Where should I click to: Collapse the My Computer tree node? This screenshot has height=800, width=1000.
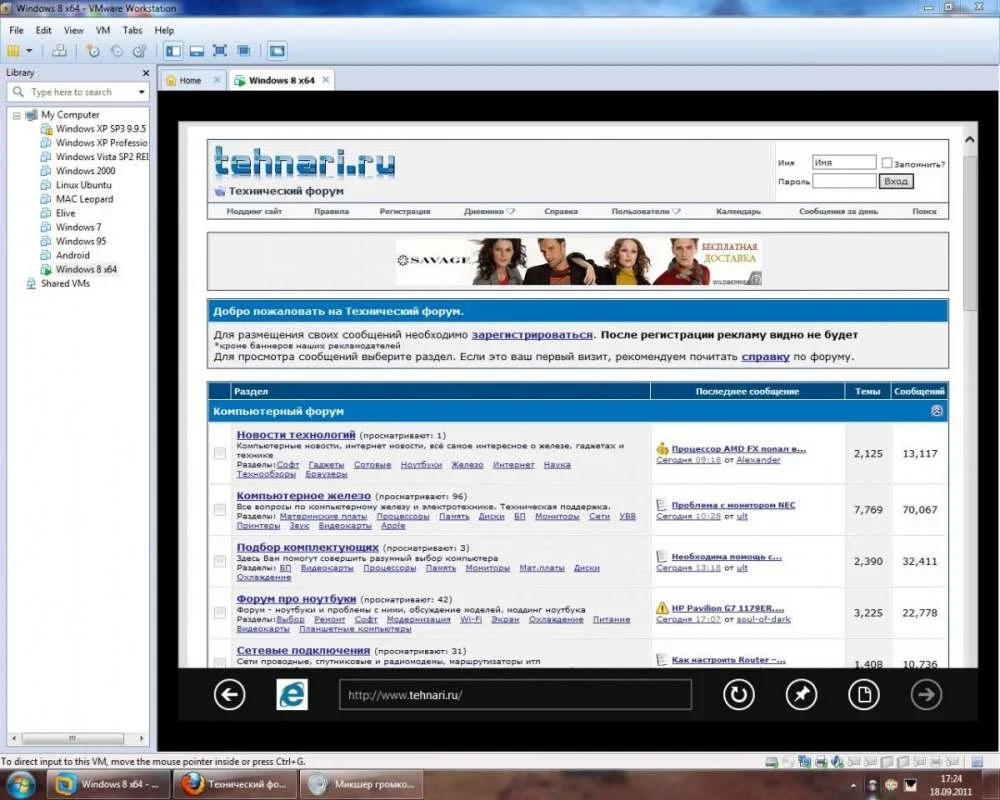coord(17,115)
